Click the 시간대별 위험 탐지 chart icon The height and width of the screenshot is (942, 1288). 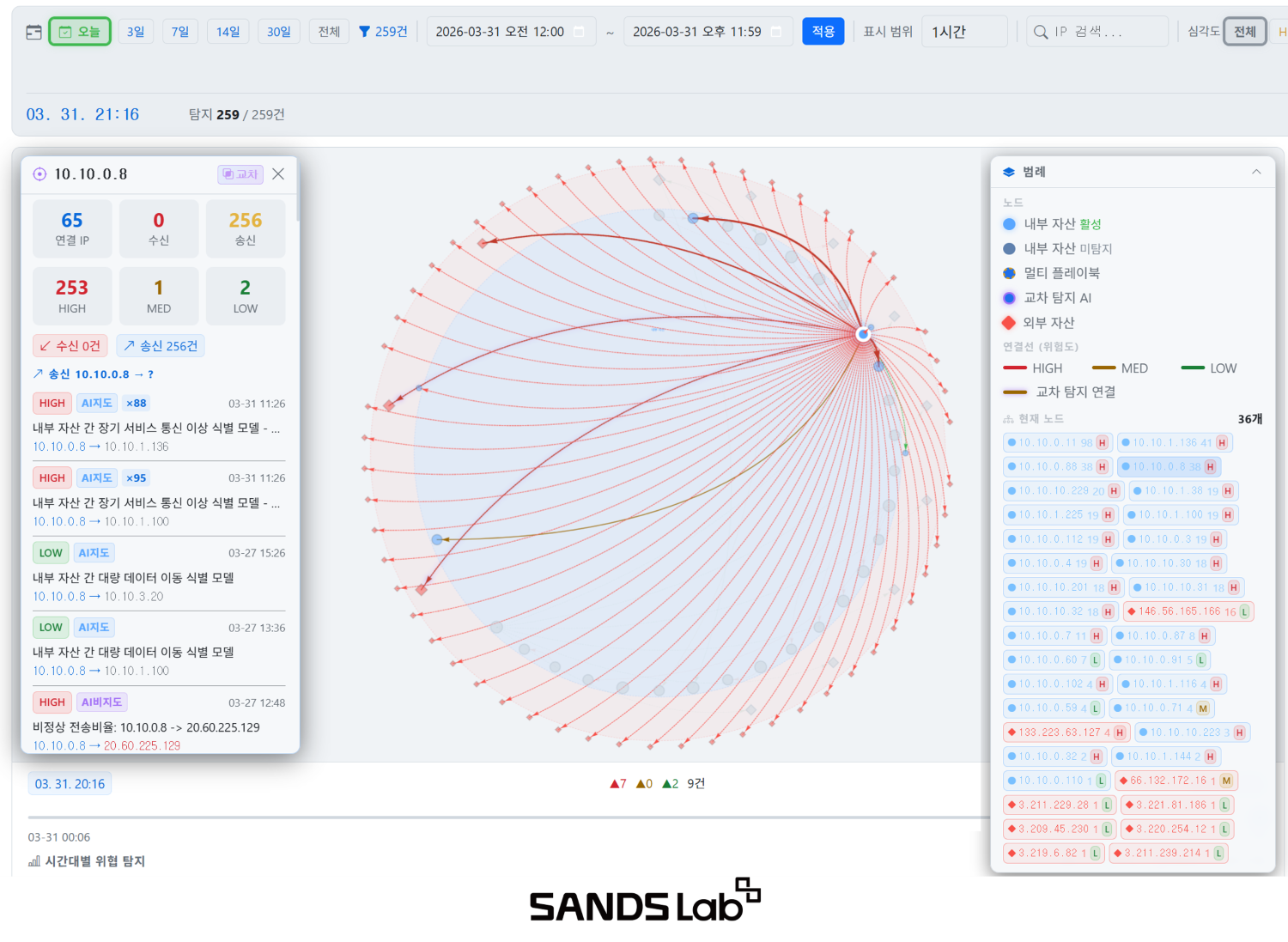click(34, 861)
